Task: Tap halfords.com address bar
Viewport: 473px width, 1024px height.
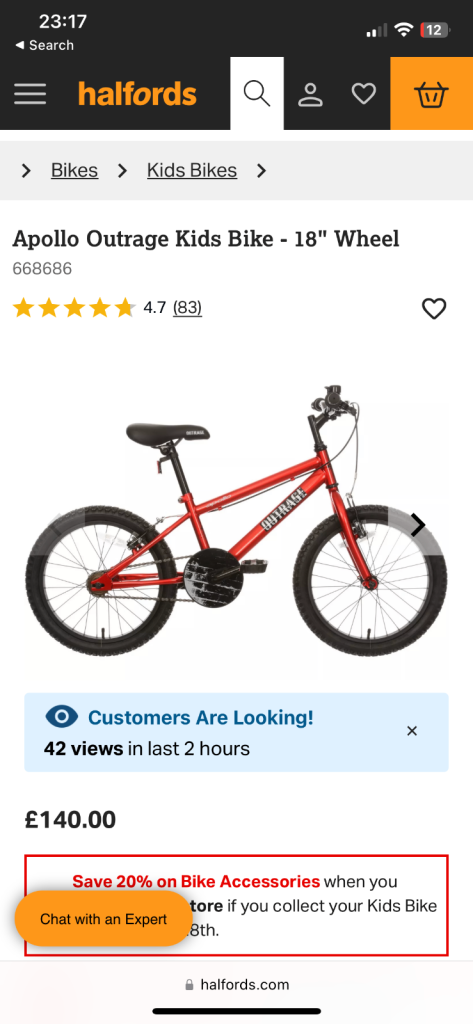Action: tap(236, 985)
